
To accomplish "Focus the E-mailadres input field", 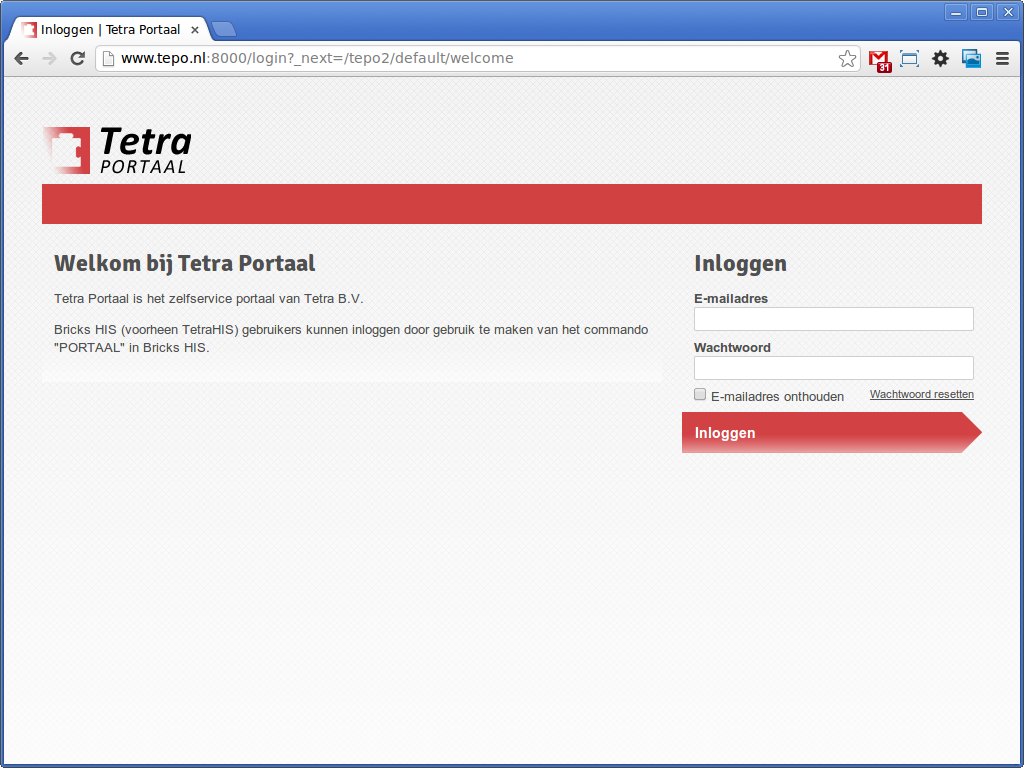I will (x=833, y=319).
